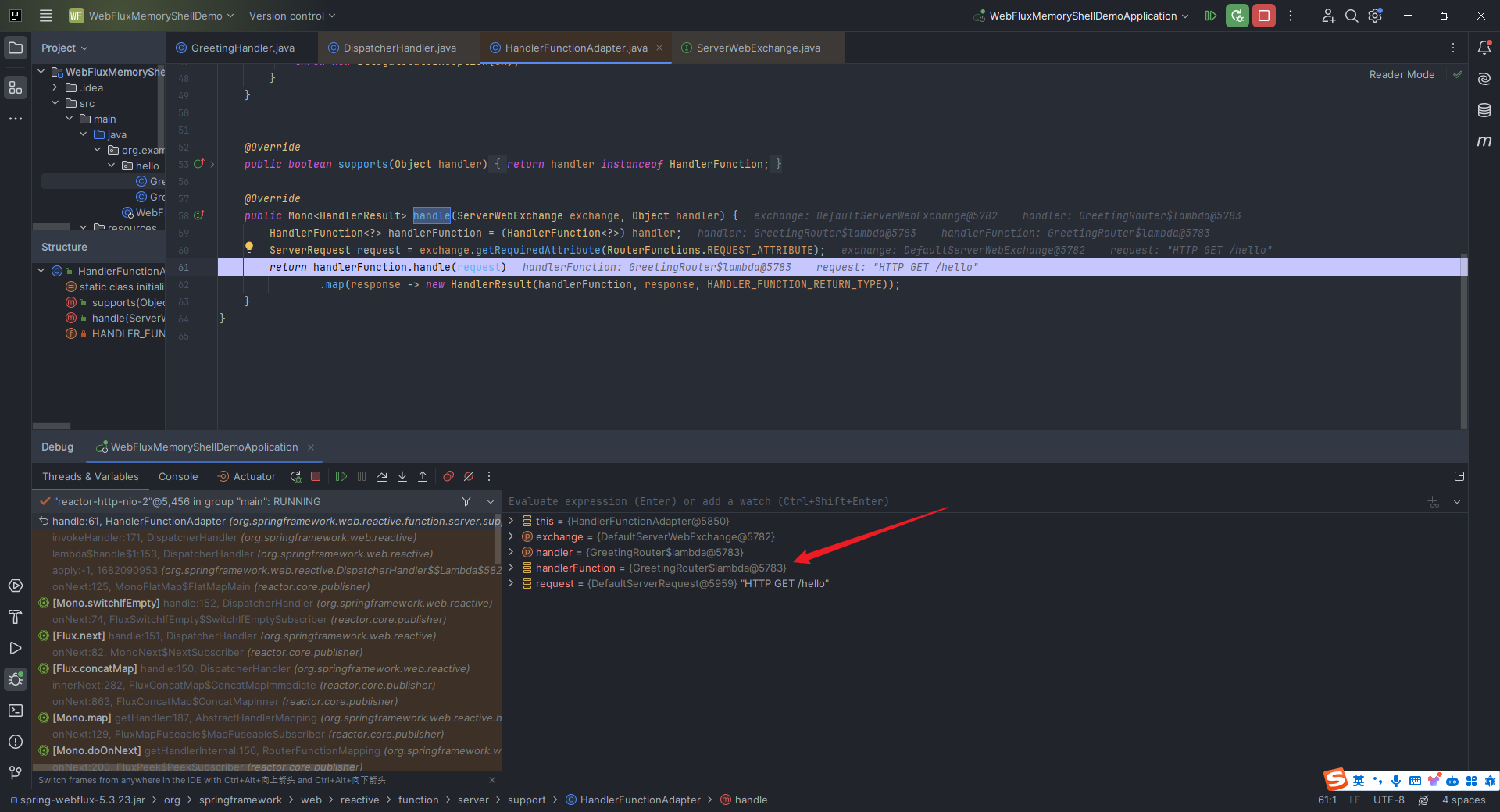Select Threads & Variables tab
This screenshot has width=1500, height=812.
tap(91, 476)
